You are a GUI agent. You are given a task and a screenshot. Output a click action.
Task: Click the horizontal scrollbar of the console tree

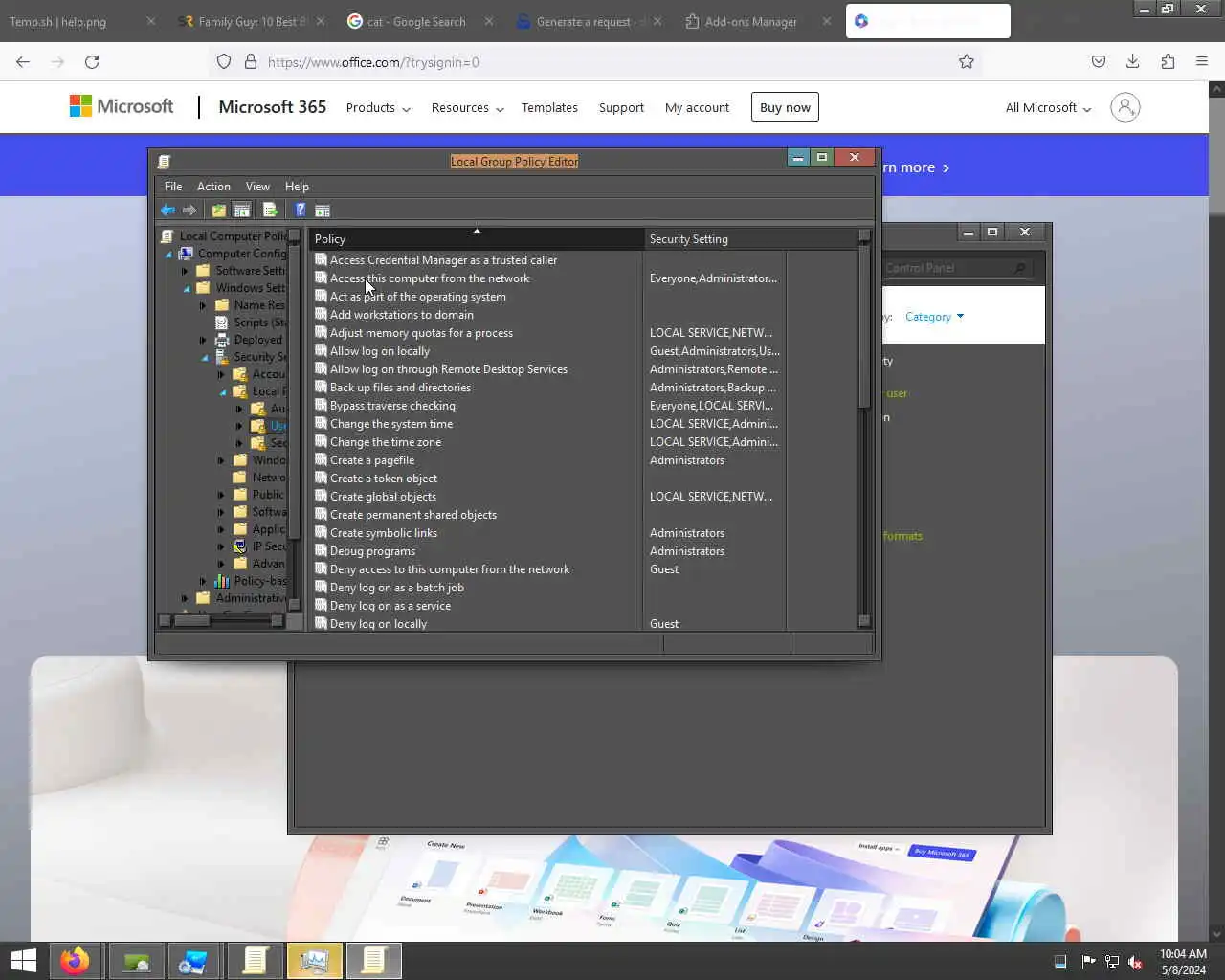coord(221,620)
